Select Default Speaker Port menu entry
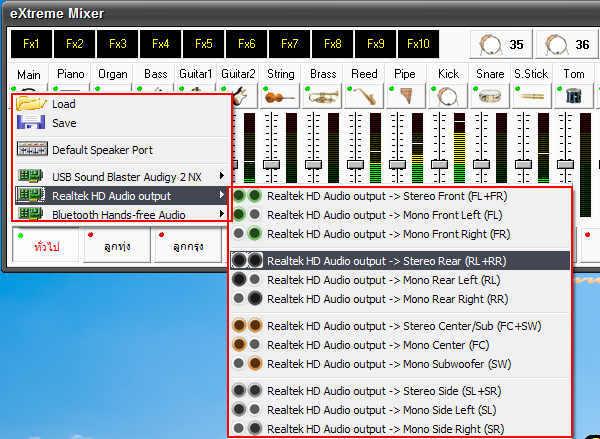 [x=122, y=150]
